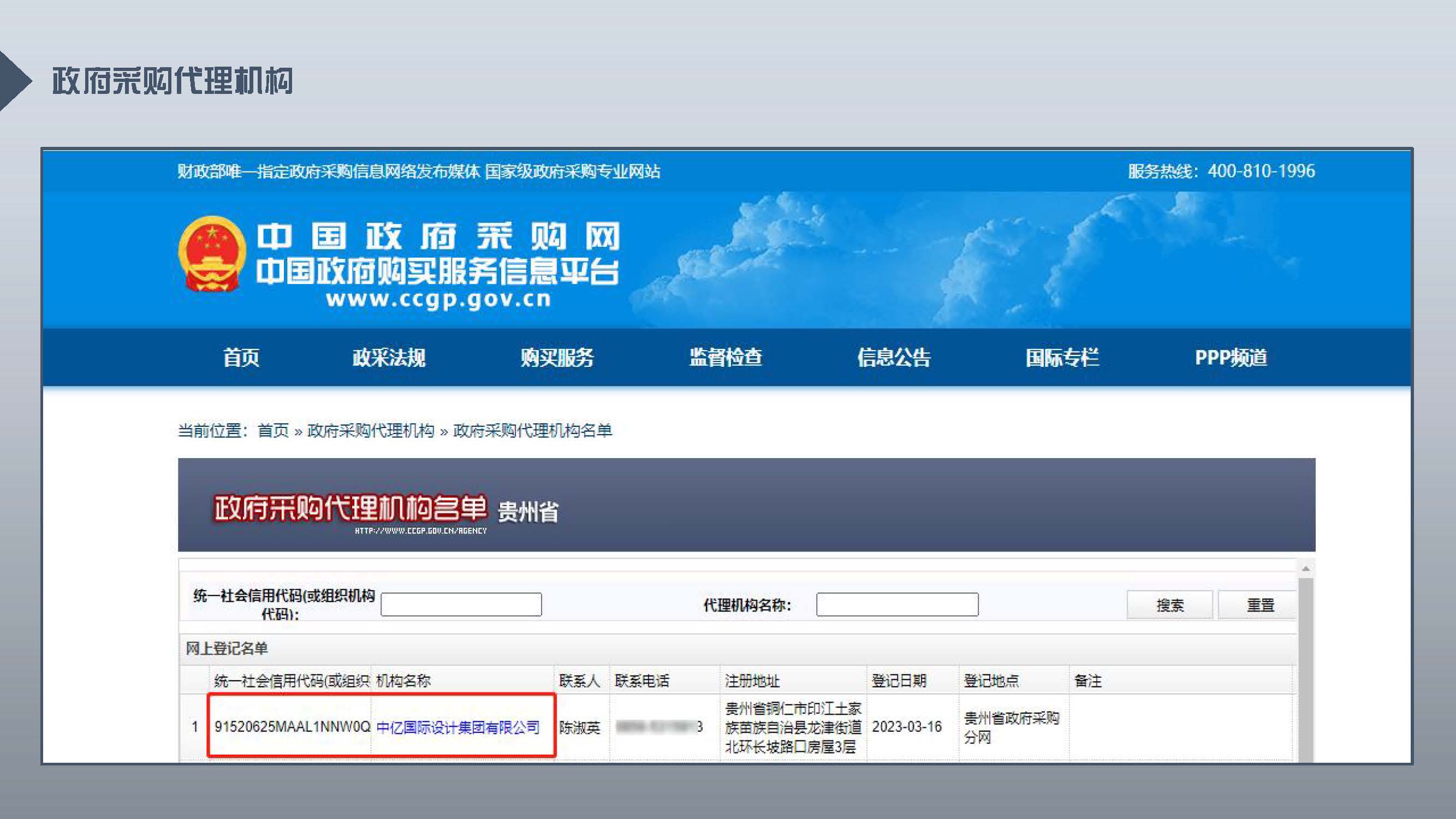Select the credit code 91520625MAAL1NNW0Q

tap(292, 726)
